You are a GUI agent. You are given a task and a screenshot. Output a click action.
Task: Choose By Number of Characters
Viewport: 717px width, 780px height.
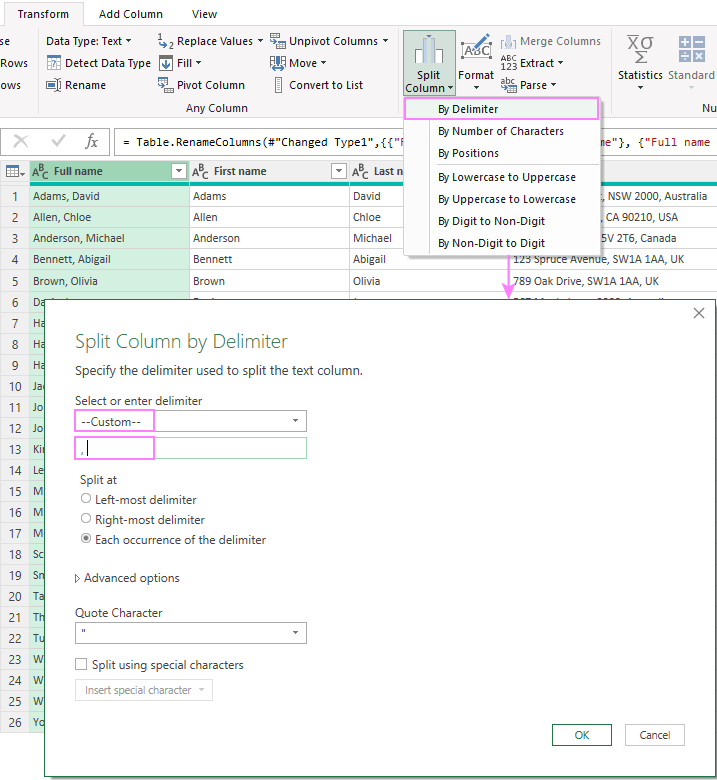tap(501, 131)
